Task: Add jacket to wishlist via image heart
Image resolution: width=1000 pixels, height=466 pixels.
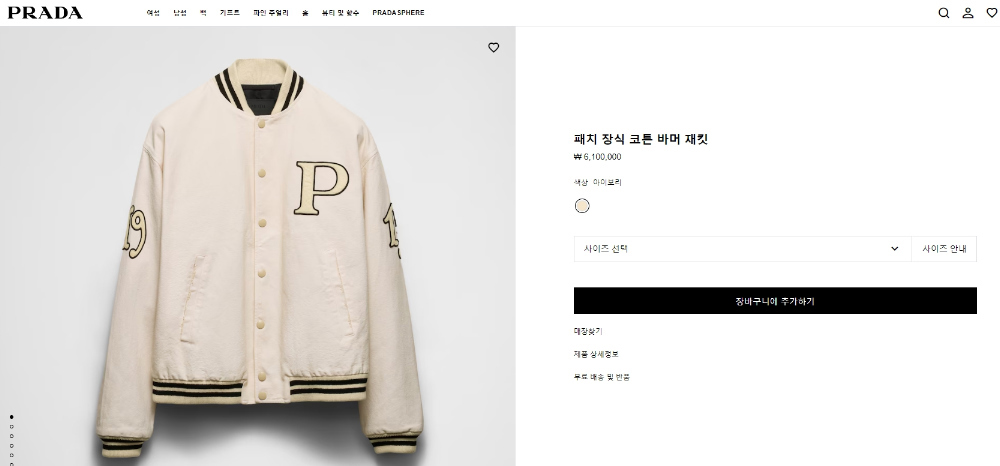Action: pyautogui.click(x=494, y=47)
